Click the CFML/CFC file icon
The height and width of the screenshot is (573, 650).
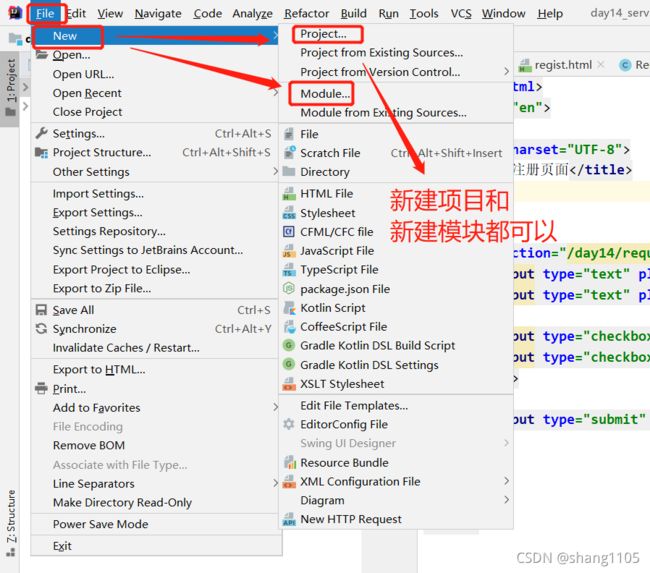point(289,231)
